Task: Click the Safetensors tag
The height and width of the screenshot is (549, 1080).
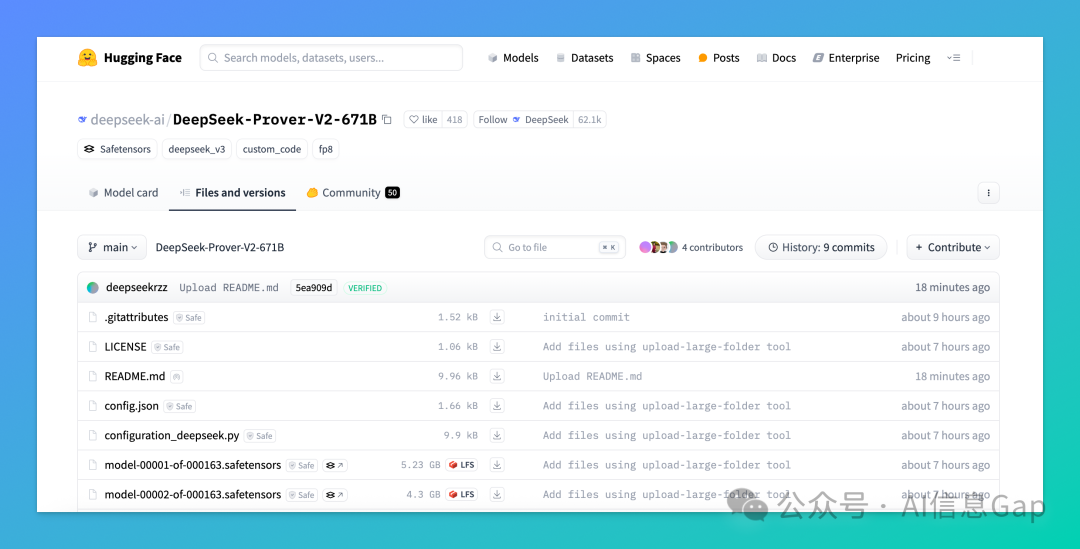Action: tap(118, 149)
